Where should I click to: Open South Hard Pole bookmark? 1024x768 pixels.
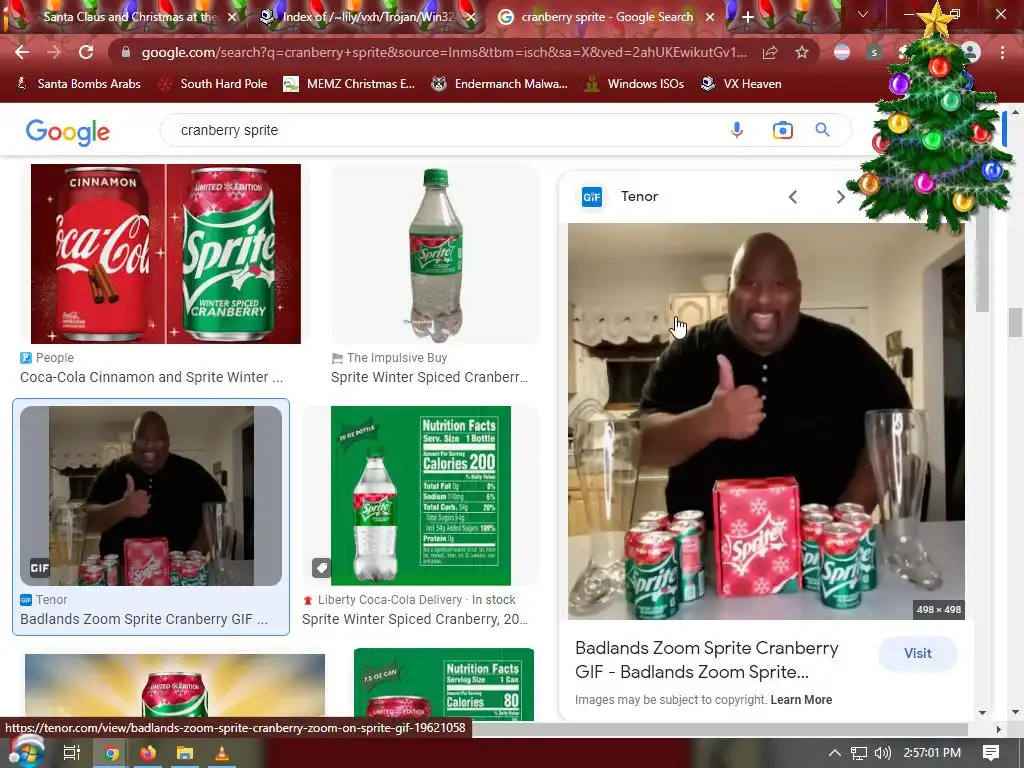point(214,84)
